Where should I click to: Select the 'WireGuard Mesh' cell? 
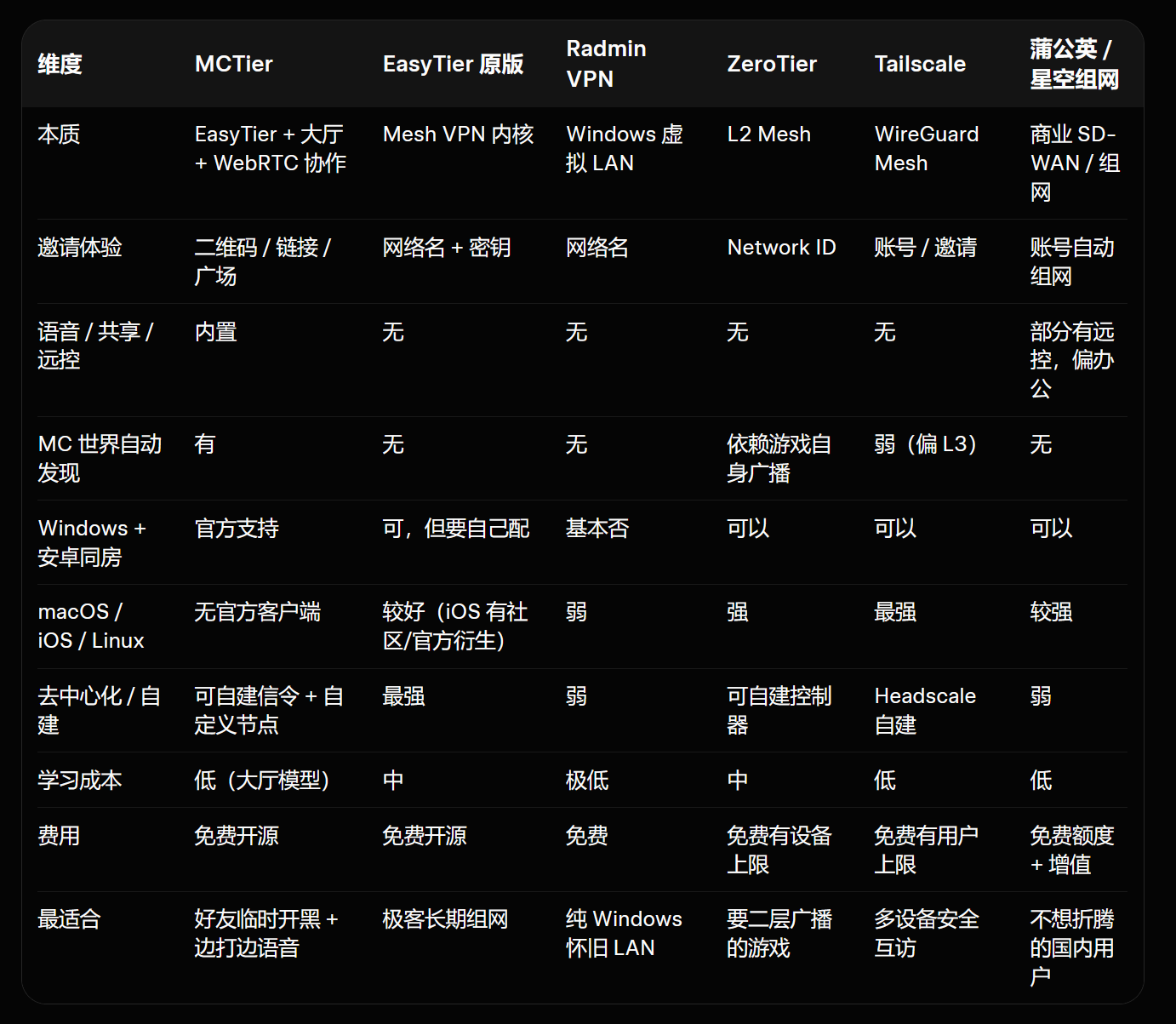(927, 149)
